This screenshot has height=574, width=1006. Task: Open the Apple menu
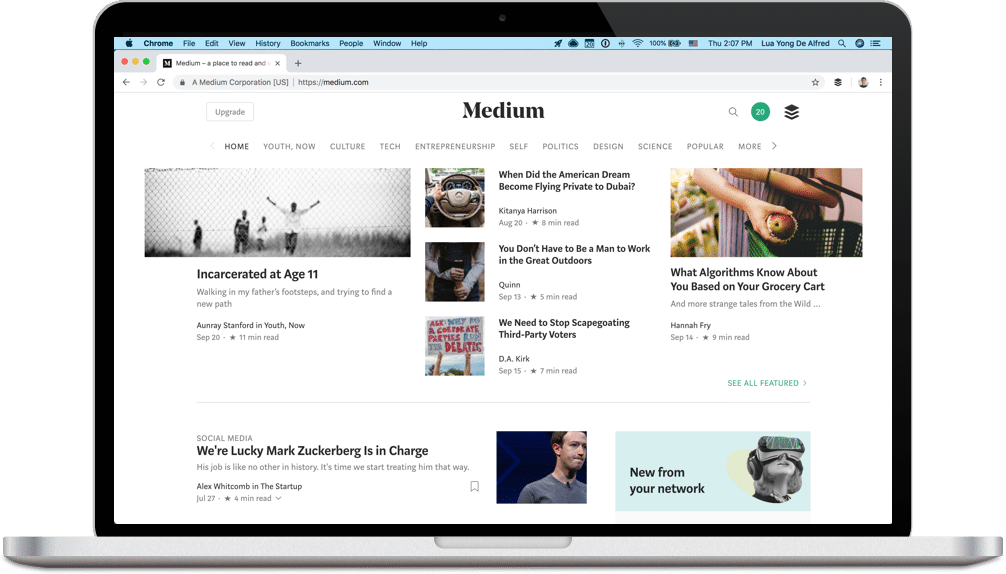[129, 43]
